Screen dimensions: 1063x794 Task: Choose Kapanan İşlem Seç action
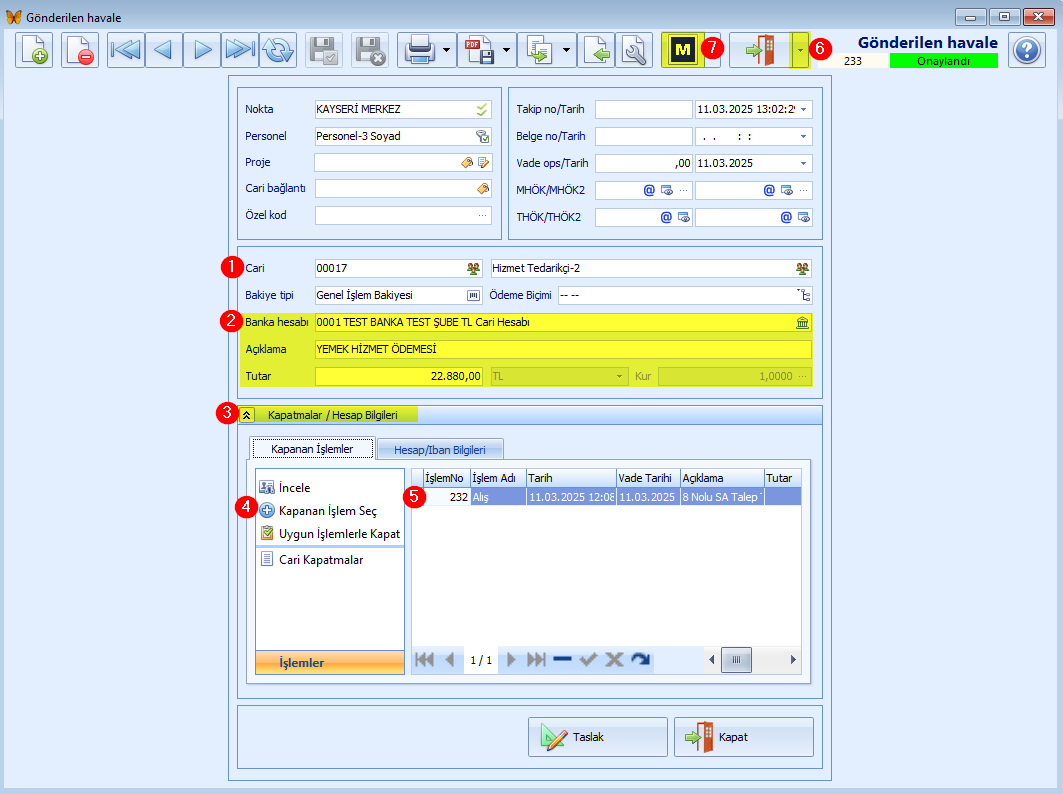click(327, 511)
